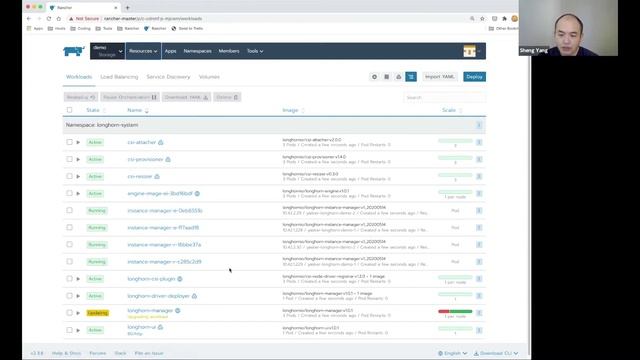Screen dimensions: 640x360
Task: Open the longhorn-manager workload link
Action: pyautogui.click(x=150, y=311)
